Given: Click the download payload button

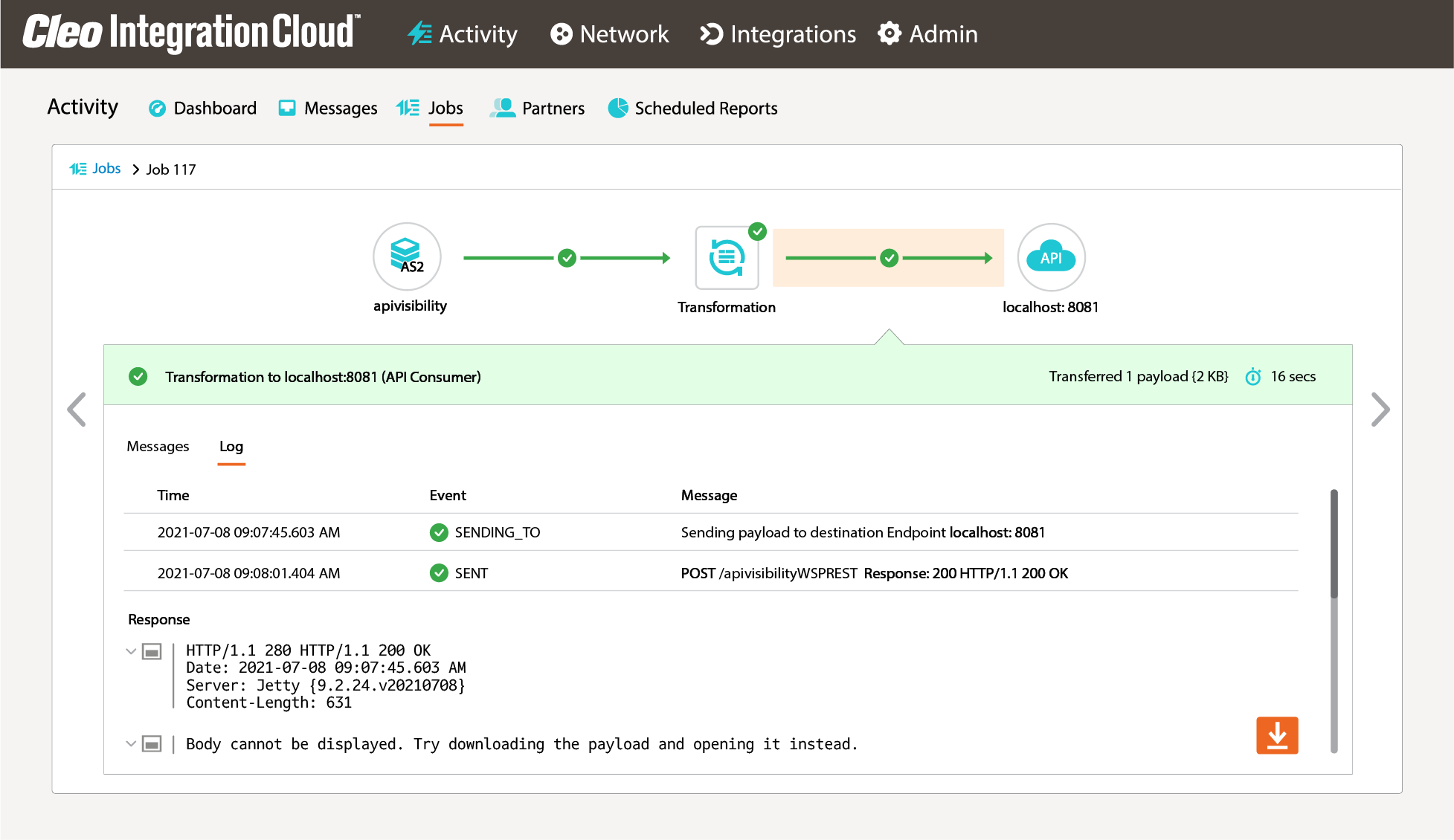Looking at the screenshot, I should tap(1277, 735).
